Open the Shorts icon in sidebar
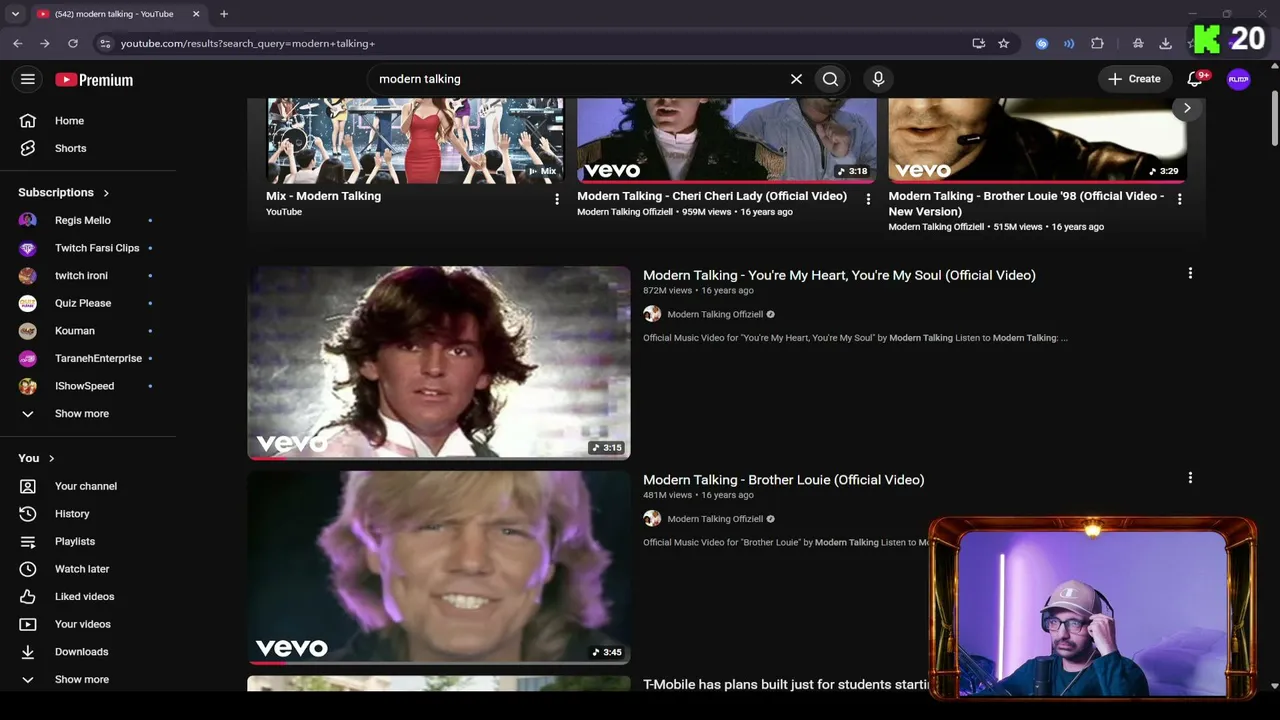Screen dimensions: 1280x720 point(28,148)
